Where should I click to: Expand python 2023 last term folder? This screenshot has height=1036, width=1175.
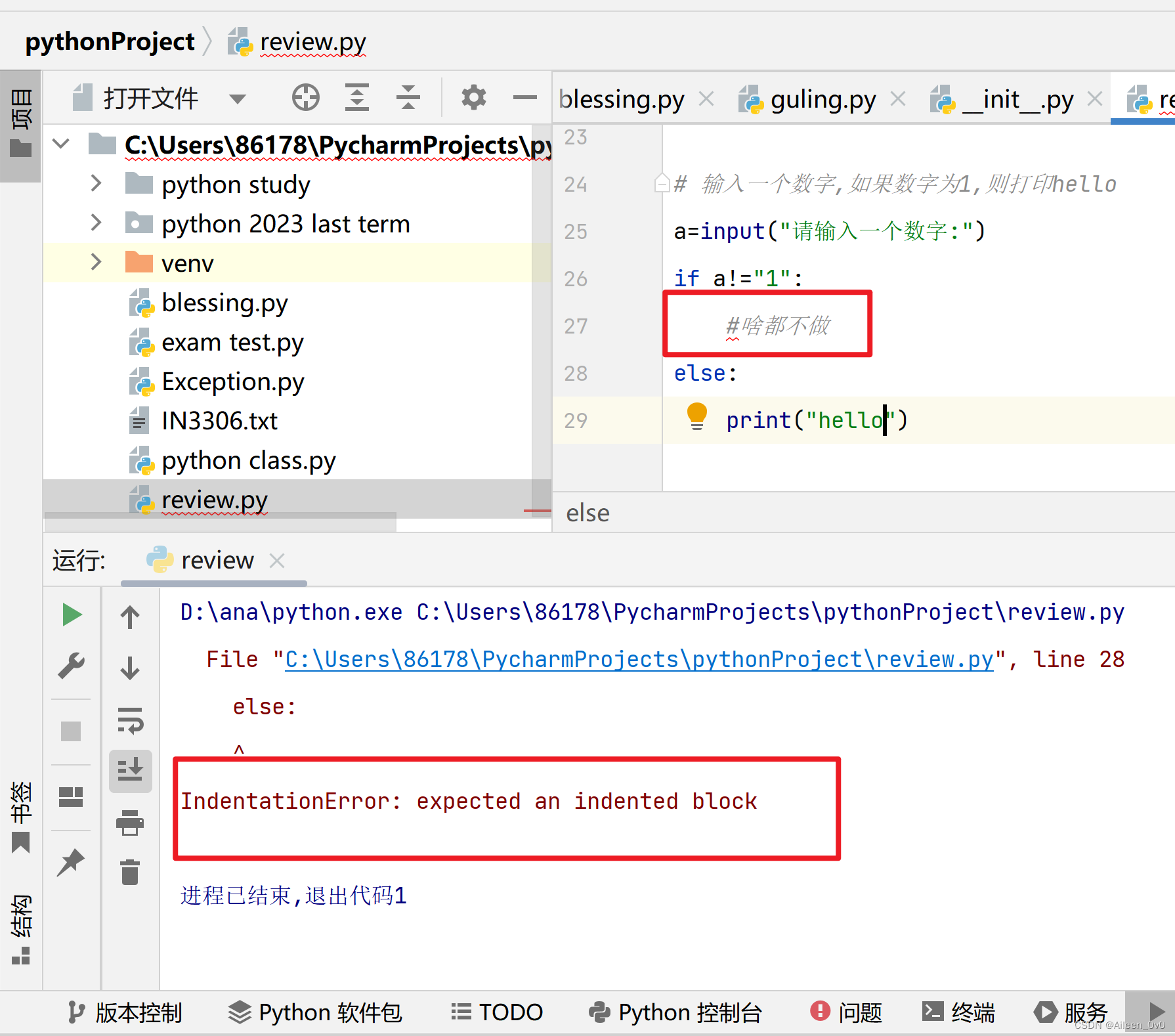[x=96, y=223]
